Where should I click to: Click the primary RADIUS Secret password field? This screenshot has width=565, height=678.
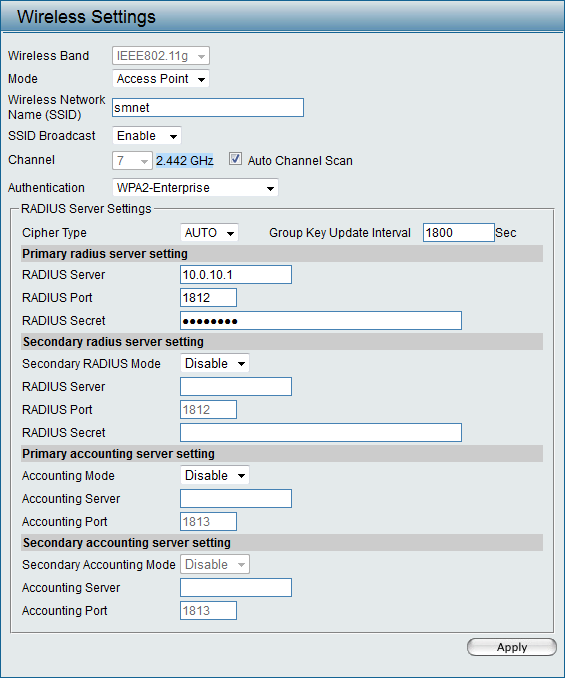(321, 320)
